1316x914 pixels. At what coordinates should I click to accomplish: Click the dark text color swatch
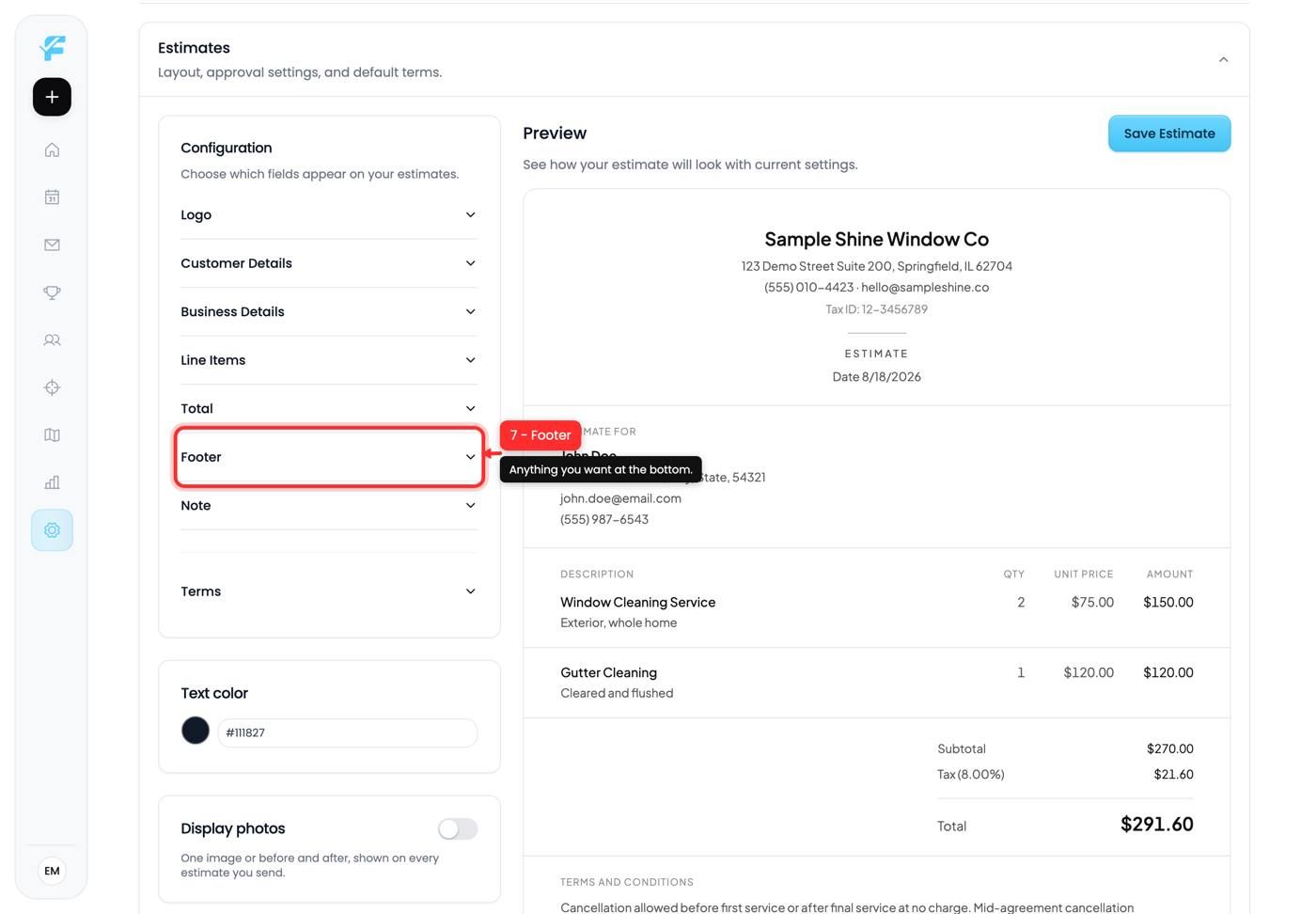point(196,731)
